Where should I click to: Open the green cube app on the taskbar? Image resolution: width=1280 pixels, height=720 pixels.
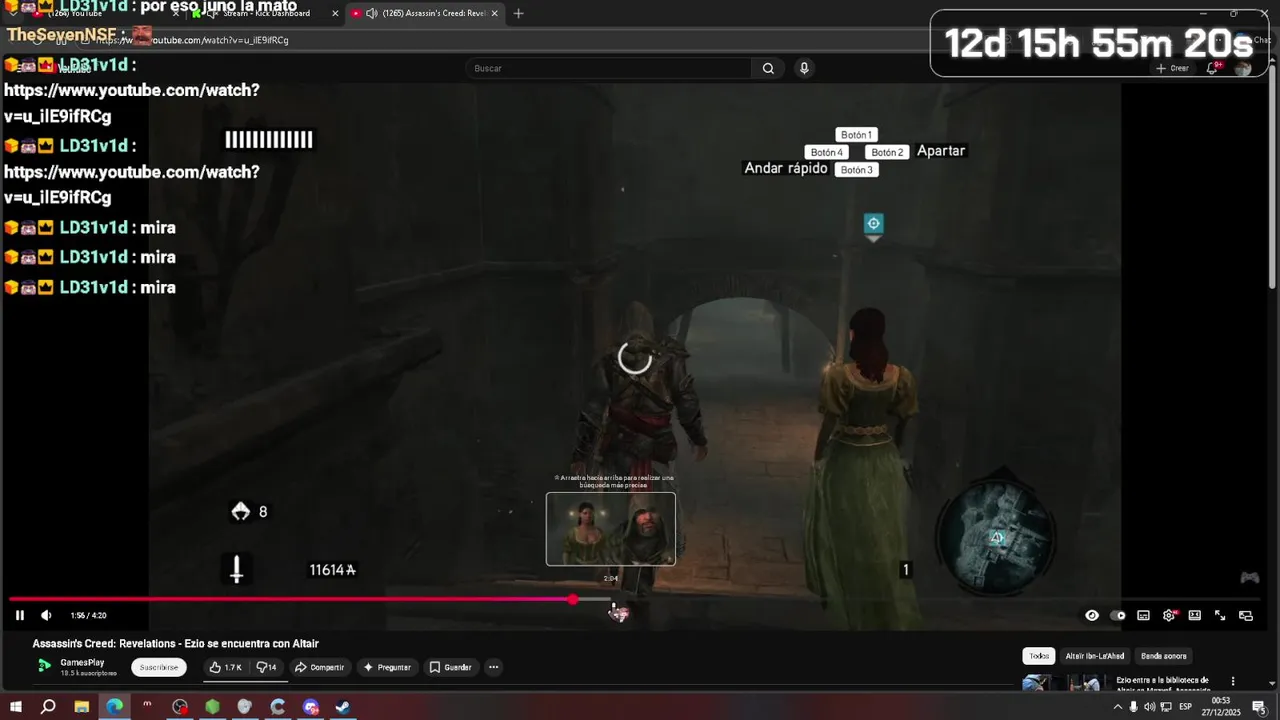(x=212, y=707)
